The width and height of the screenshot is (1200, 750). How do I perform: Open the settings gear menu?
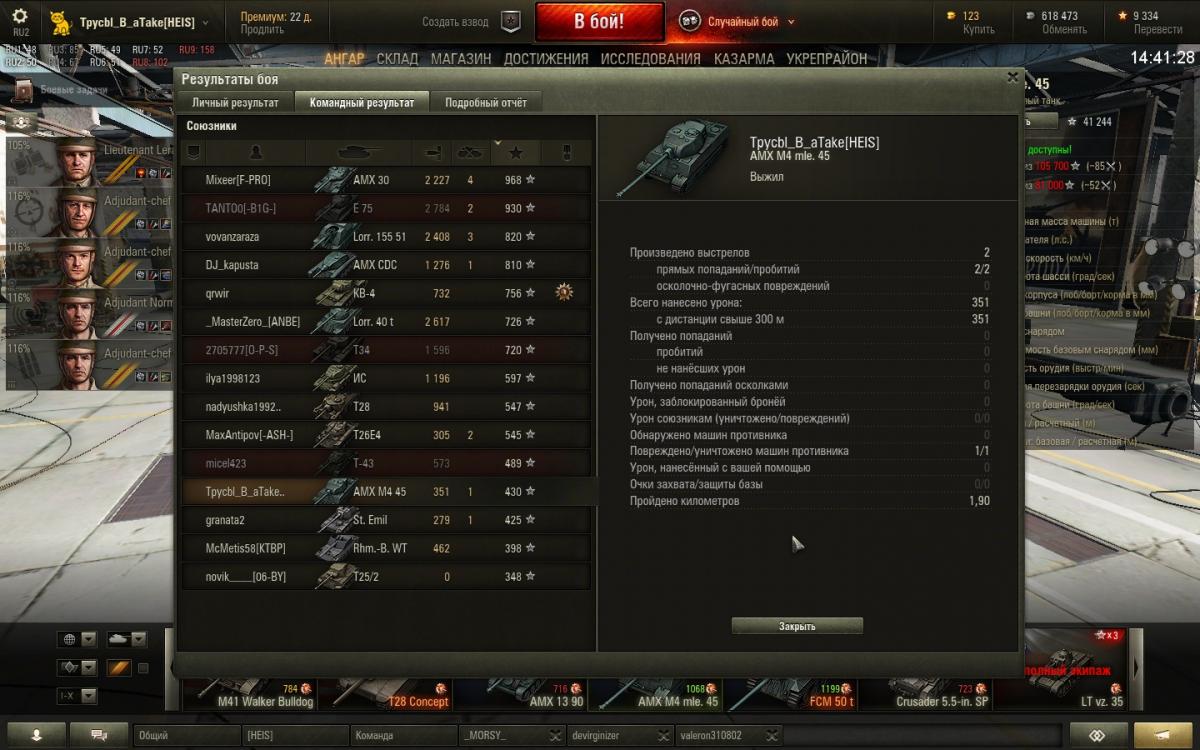click(x=20, y=17)
